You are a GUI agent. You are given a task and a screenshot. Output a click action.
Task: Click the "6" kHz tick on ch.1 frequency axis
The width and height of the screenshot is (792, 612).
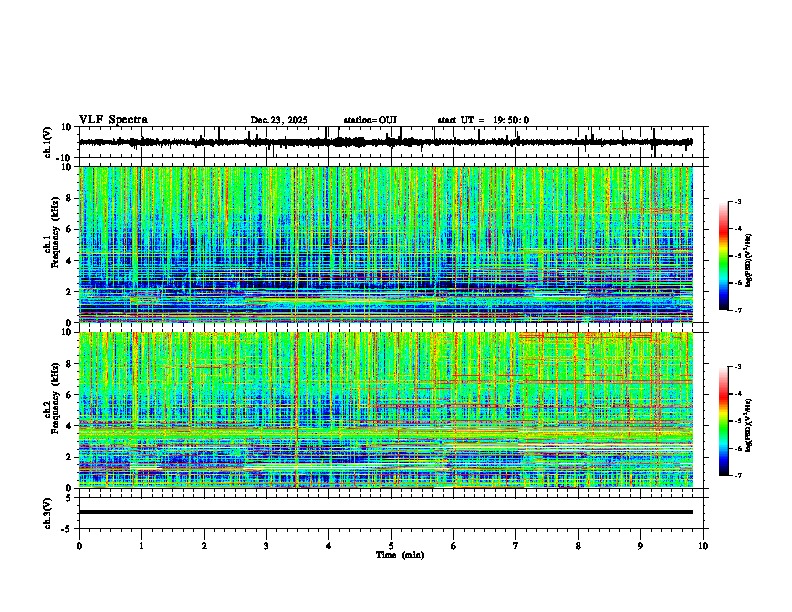pyautogui.click(x=70, y=229)
